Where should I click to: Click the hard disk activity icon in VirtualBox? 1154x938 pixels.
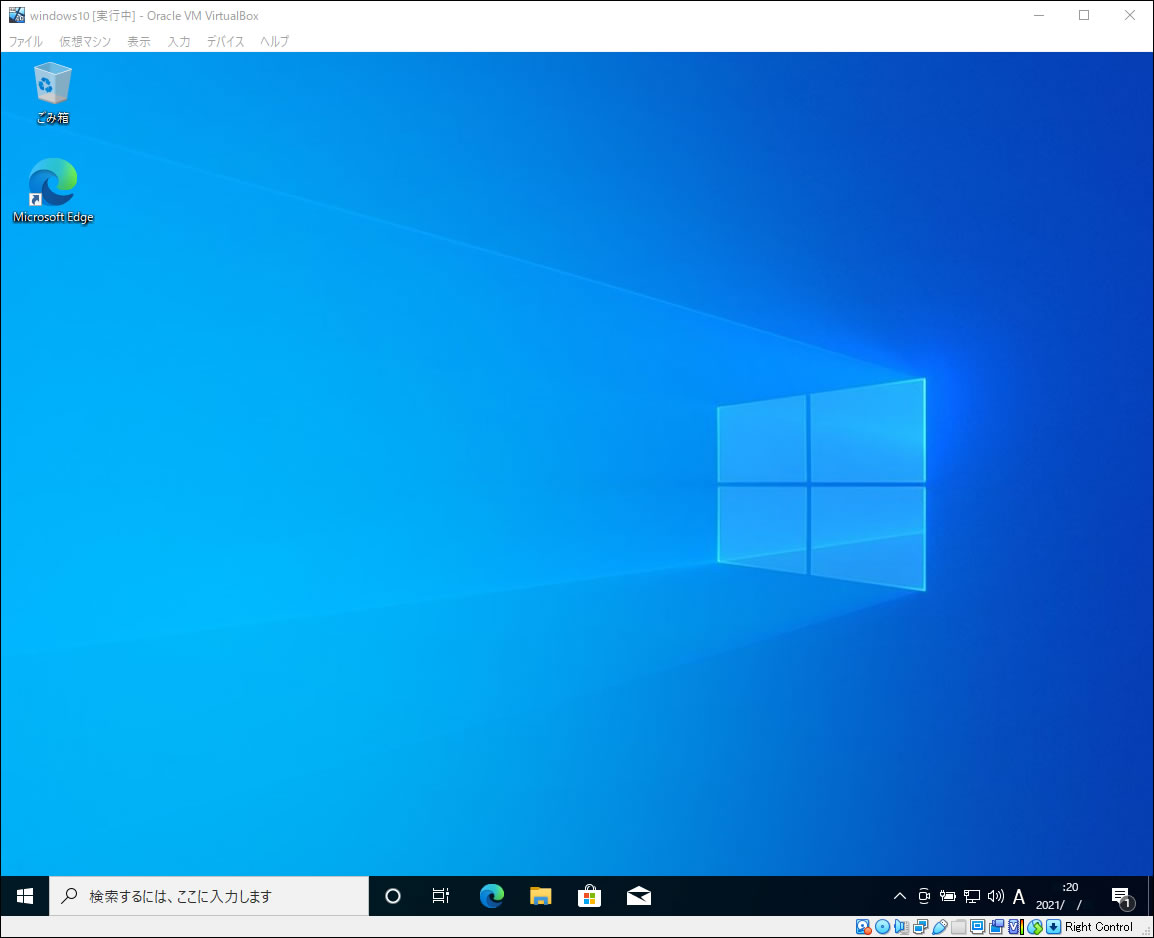[x=861, y=927]
